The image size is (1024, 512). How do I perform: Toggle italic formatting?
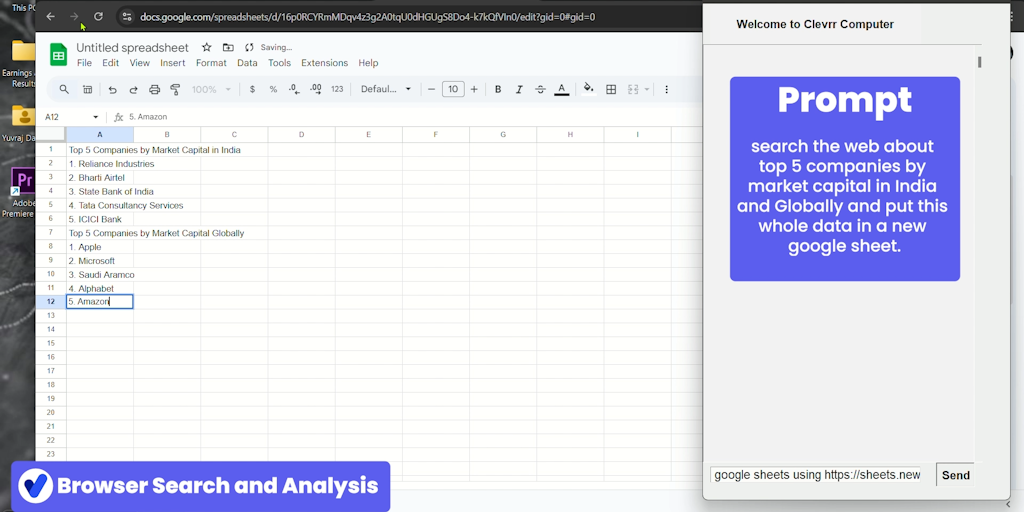coord(519,89)
